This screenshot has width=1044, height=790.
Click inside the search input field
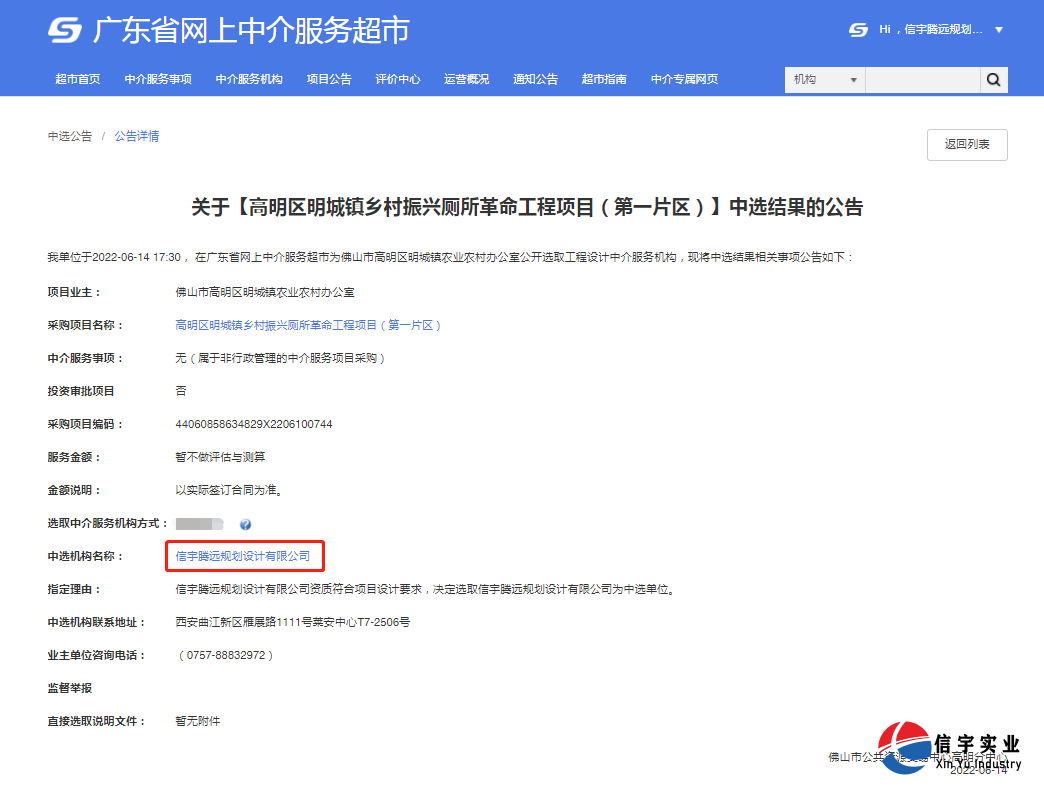pyautogui.click(x=922, y=79)
